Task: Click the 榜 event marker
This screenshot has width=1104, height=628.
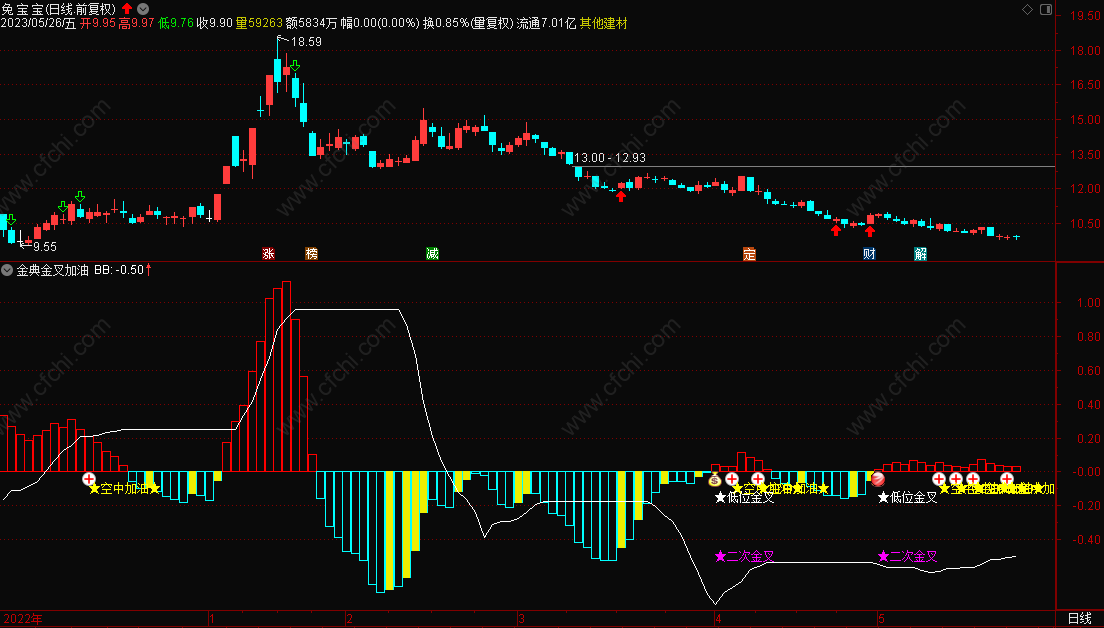Action: click(x=311, y=253)
